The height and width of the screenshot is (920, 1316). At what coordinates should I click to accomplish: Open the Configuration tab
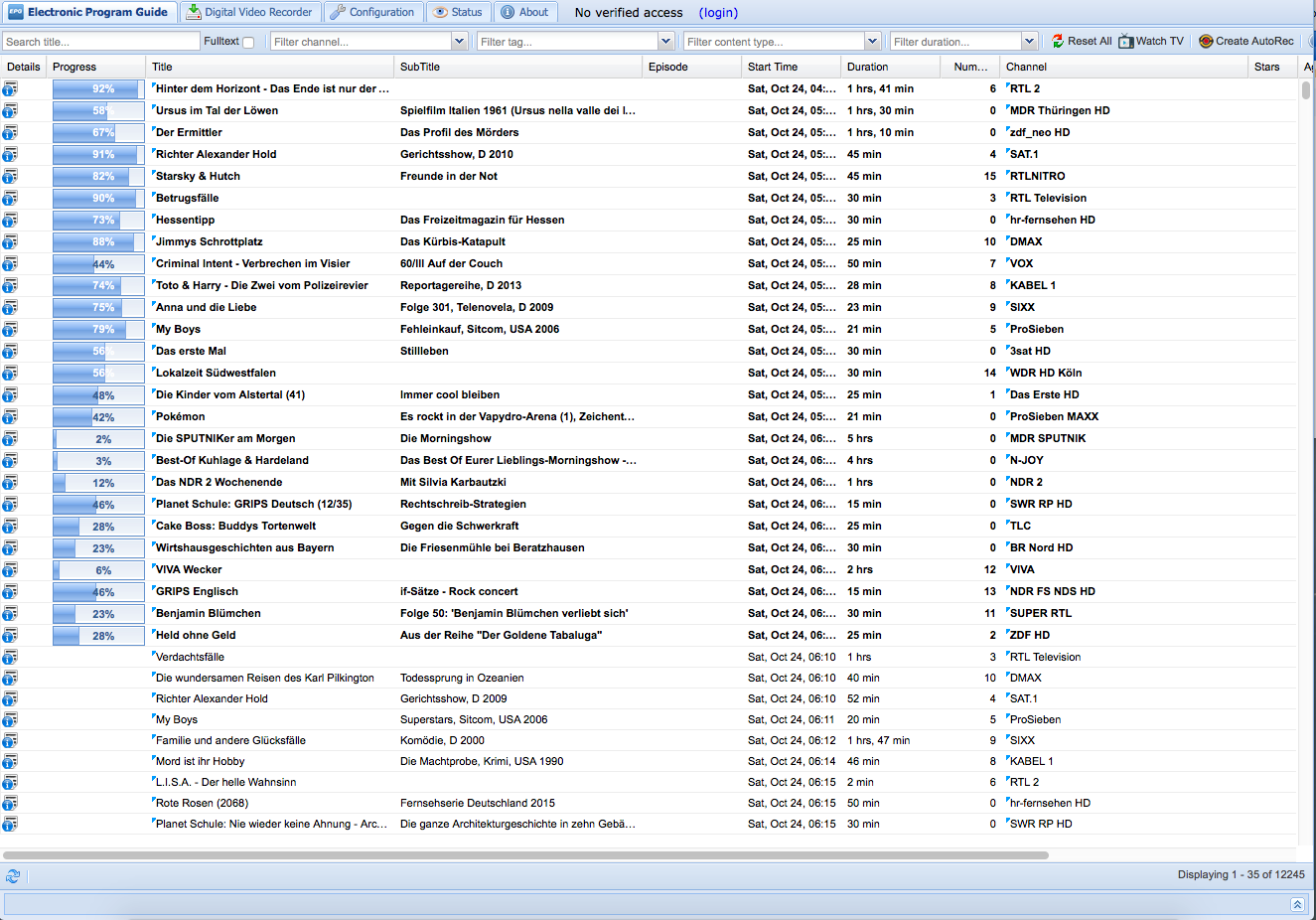tap(372, 12)
